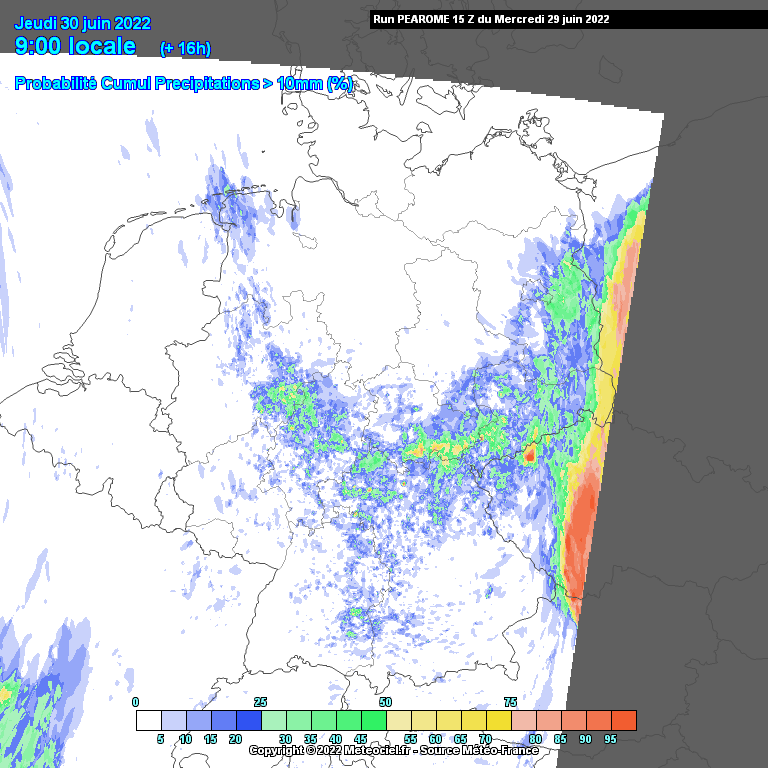This screenshot has width=768, height=768.
Task: Select the "9:00 locale" time label
Action: click(x=77, y=46)
